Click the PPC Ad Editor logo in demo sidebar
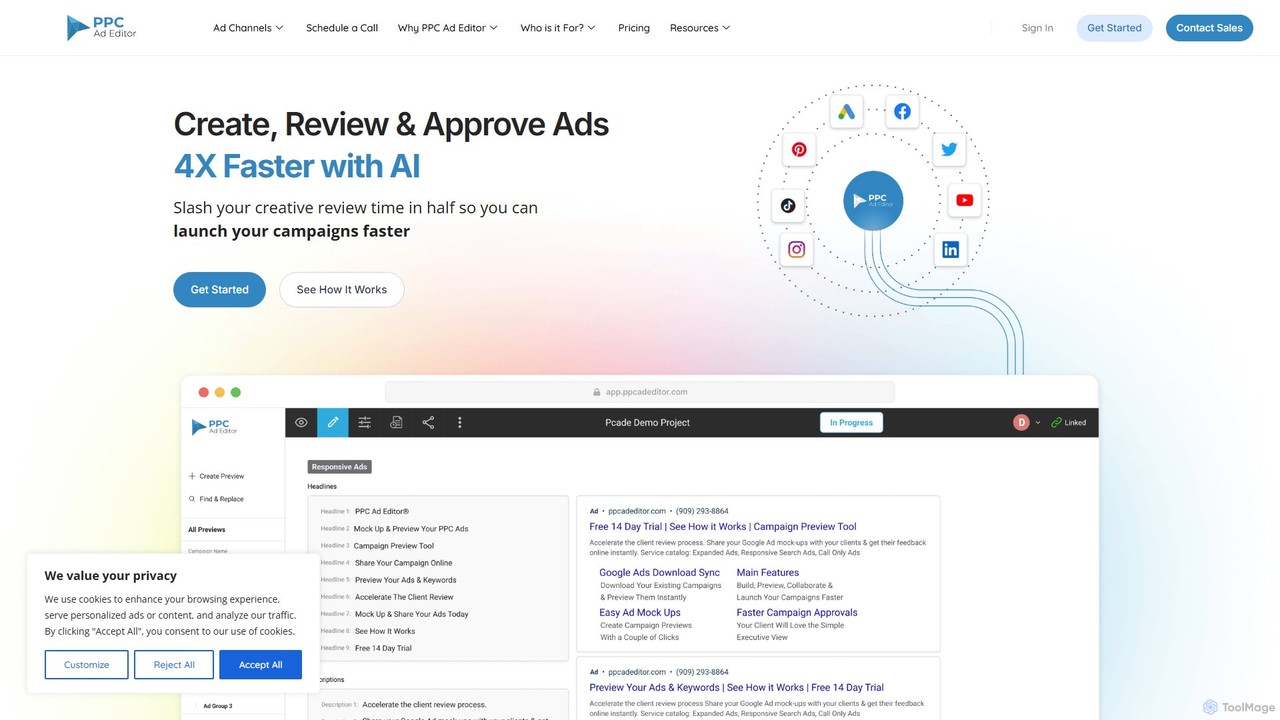 [x=215, y=427]
